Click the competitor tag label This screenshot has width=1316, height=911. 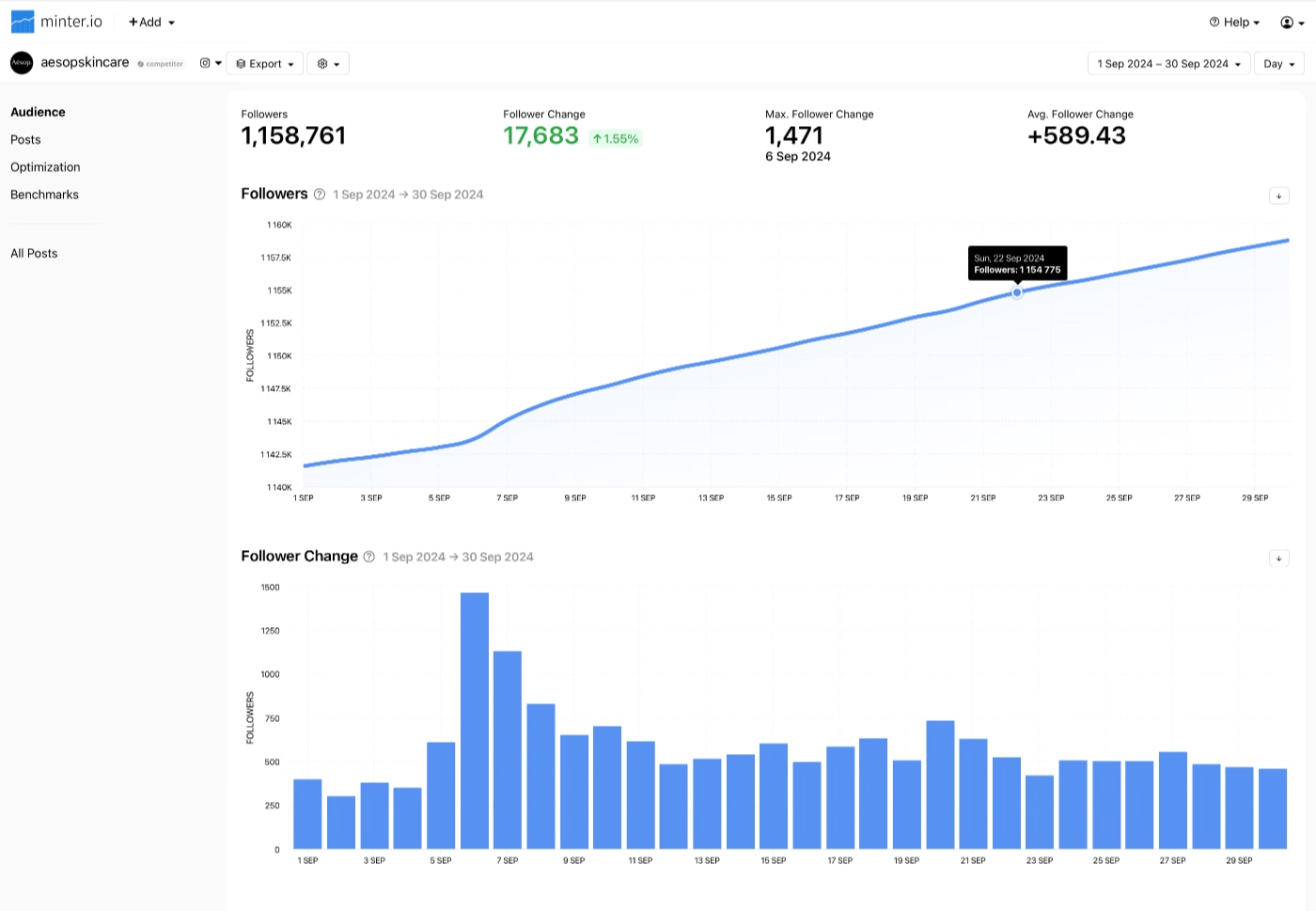(x=161, y=64)
